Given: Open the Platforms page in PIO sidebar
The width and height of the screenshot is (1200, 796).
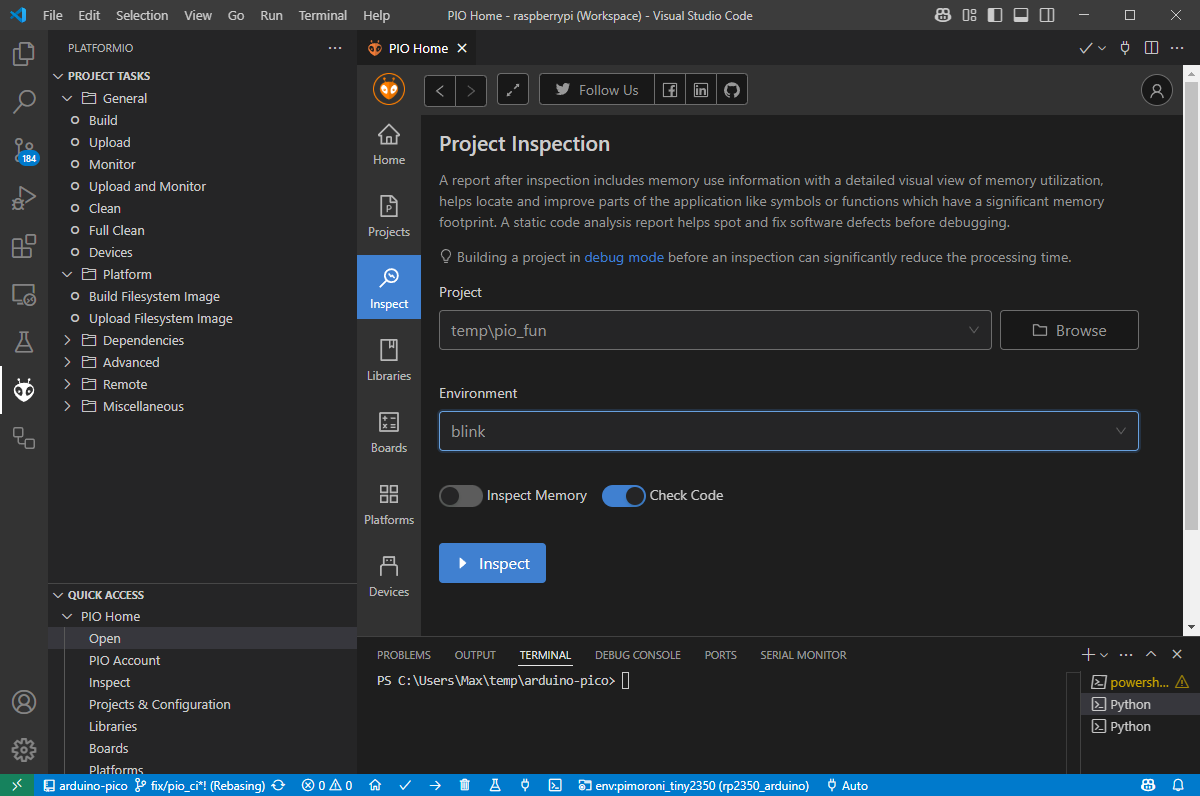Looking at the screenshot, I should 389,503.
